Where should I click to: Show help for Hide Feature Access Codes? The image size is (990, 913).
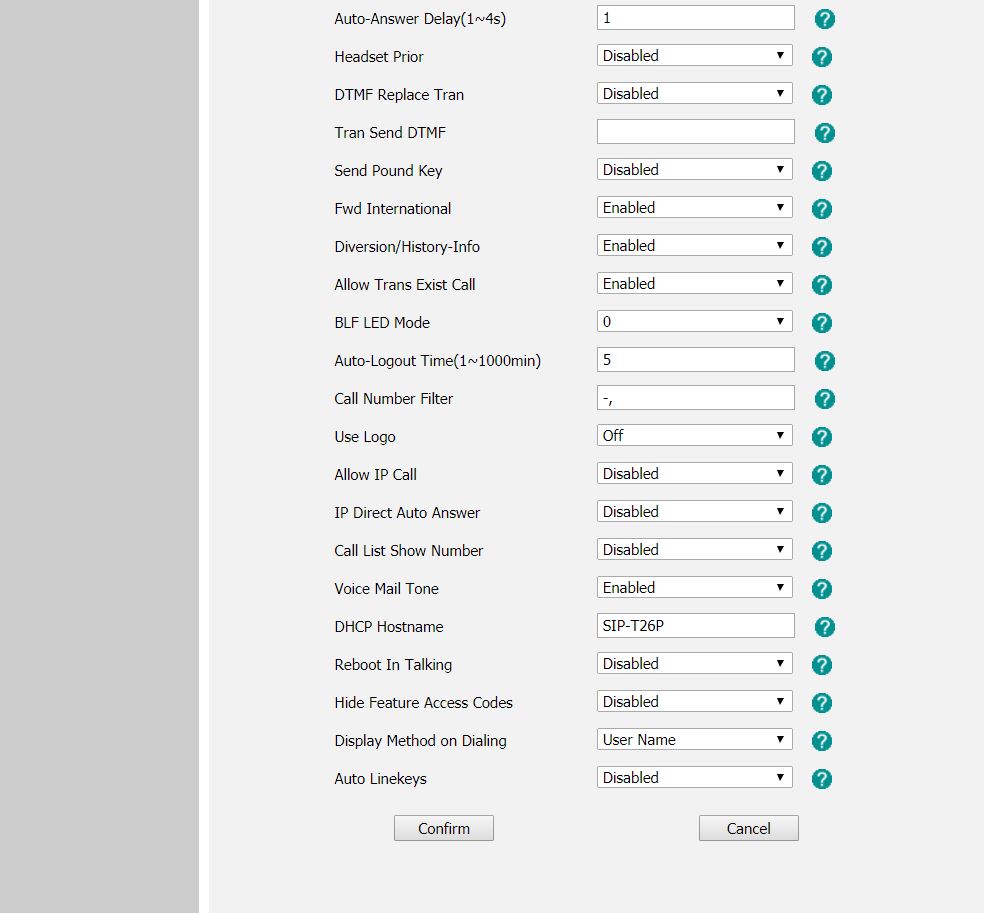[x=821, y=703]
